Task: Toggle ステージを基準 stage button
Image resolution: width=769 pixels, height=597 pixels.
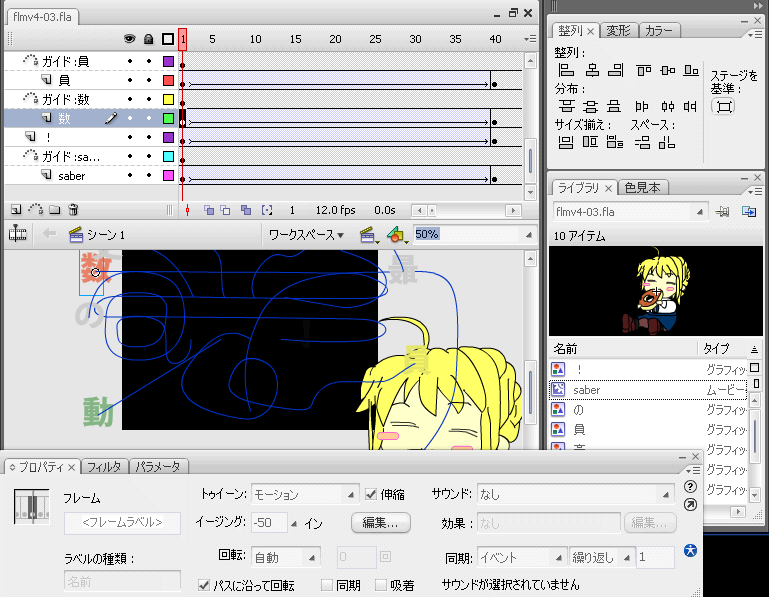Action: click(724, 106)
